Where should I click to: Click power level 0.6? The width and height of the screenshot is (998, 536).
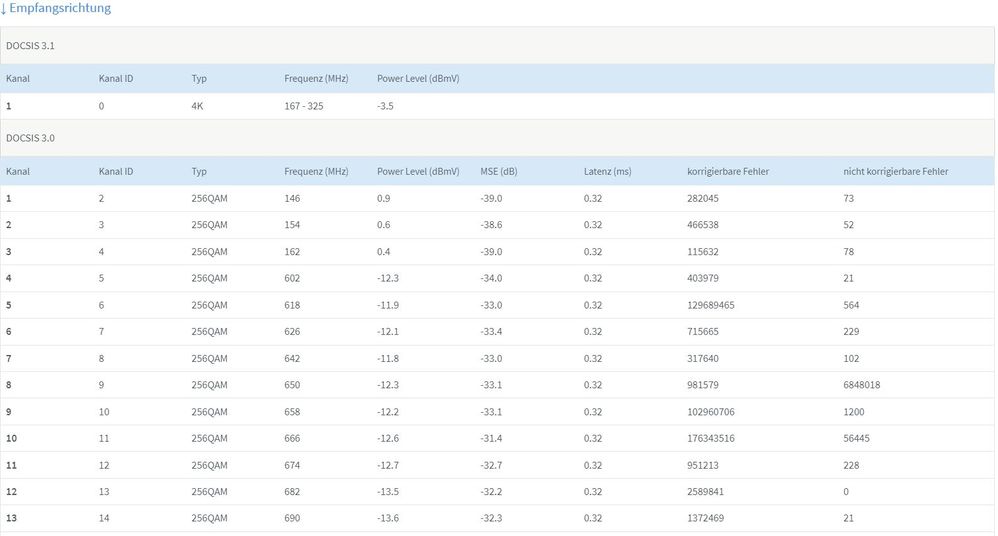384,225
